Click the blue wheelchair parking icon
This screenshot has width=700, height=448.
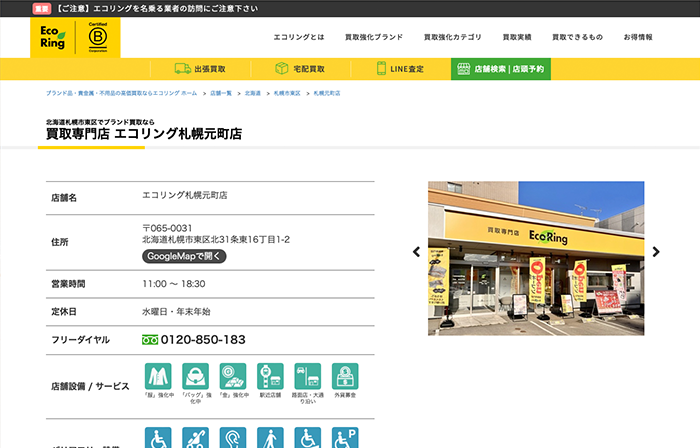coord(345,438)
